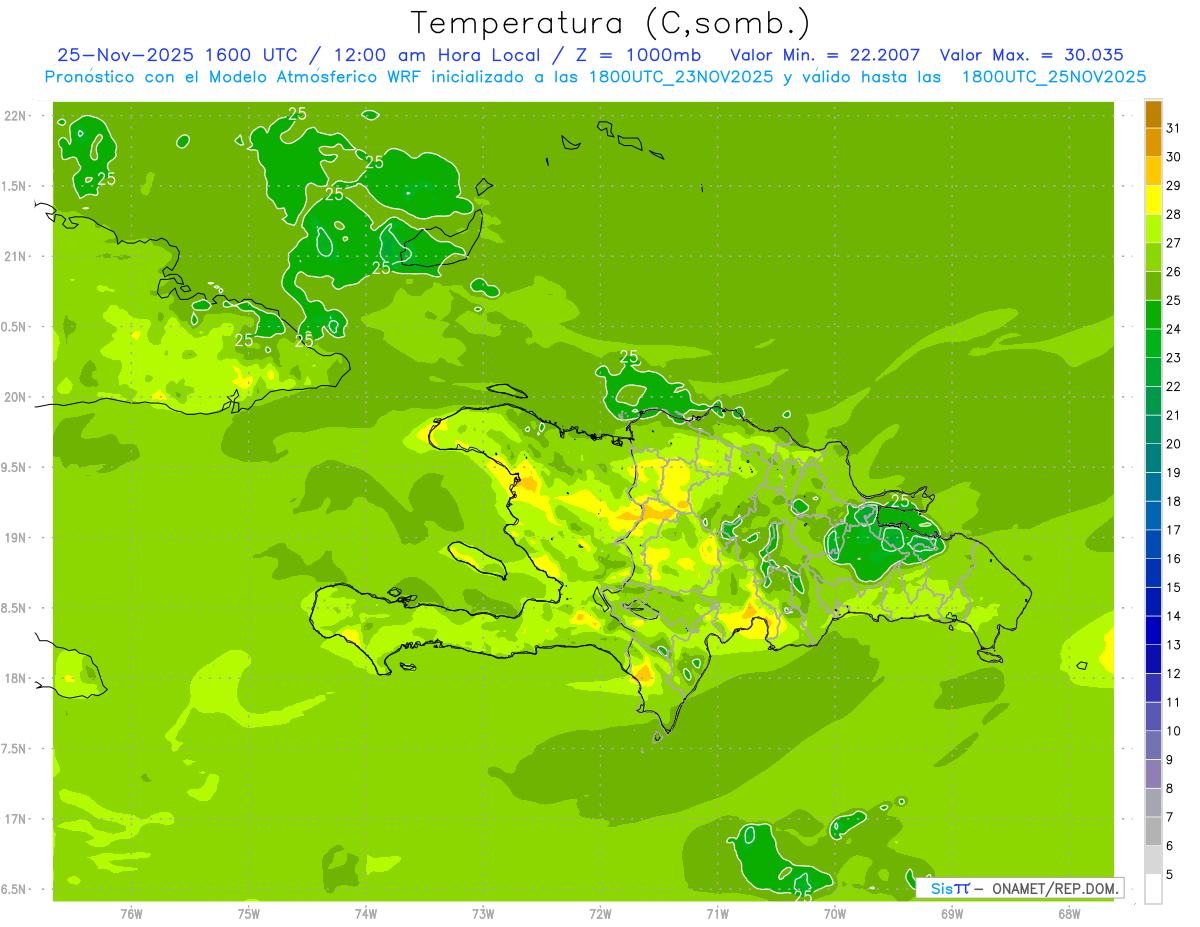Pick the dark orange legend swatch above 31
This screenshot has height=927, width=1200.
[1153, 113]
